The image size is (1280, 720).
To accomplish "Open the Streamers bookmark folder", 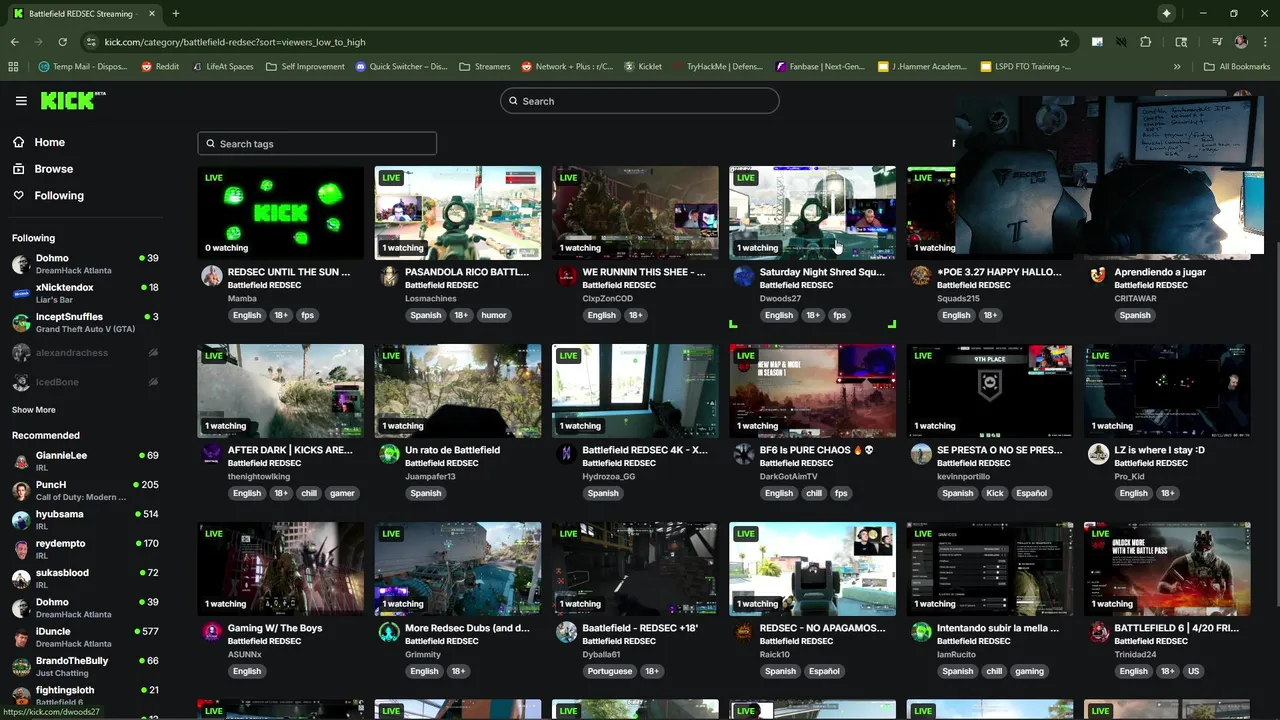I will click(485, 67).
